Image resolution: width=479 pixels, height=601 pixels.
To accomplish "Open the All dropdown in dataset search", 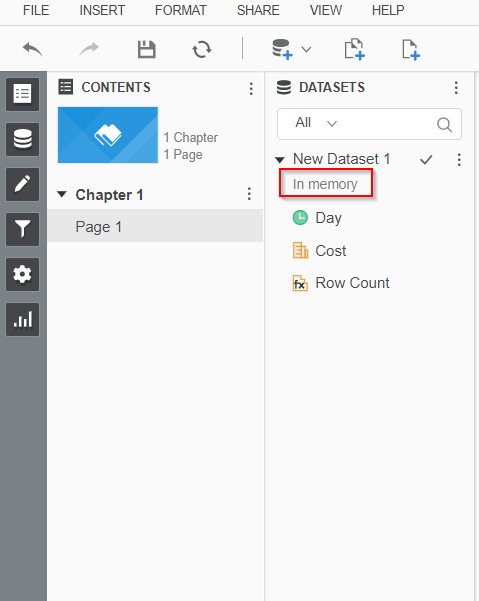I will coord(316,123).
